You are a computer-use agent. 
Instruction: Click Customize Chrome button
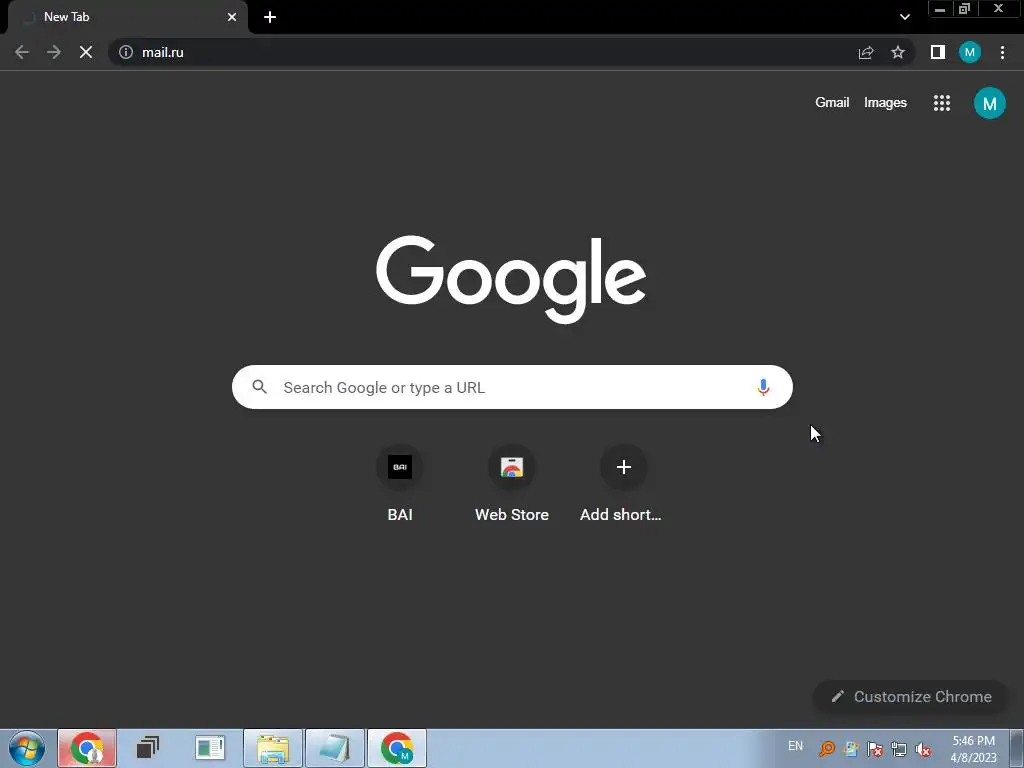point(911,697)
